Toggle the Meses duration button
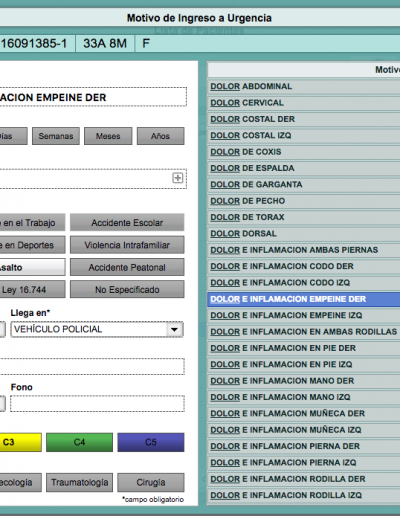Screen dimensions: 400x516 [108, 136]
